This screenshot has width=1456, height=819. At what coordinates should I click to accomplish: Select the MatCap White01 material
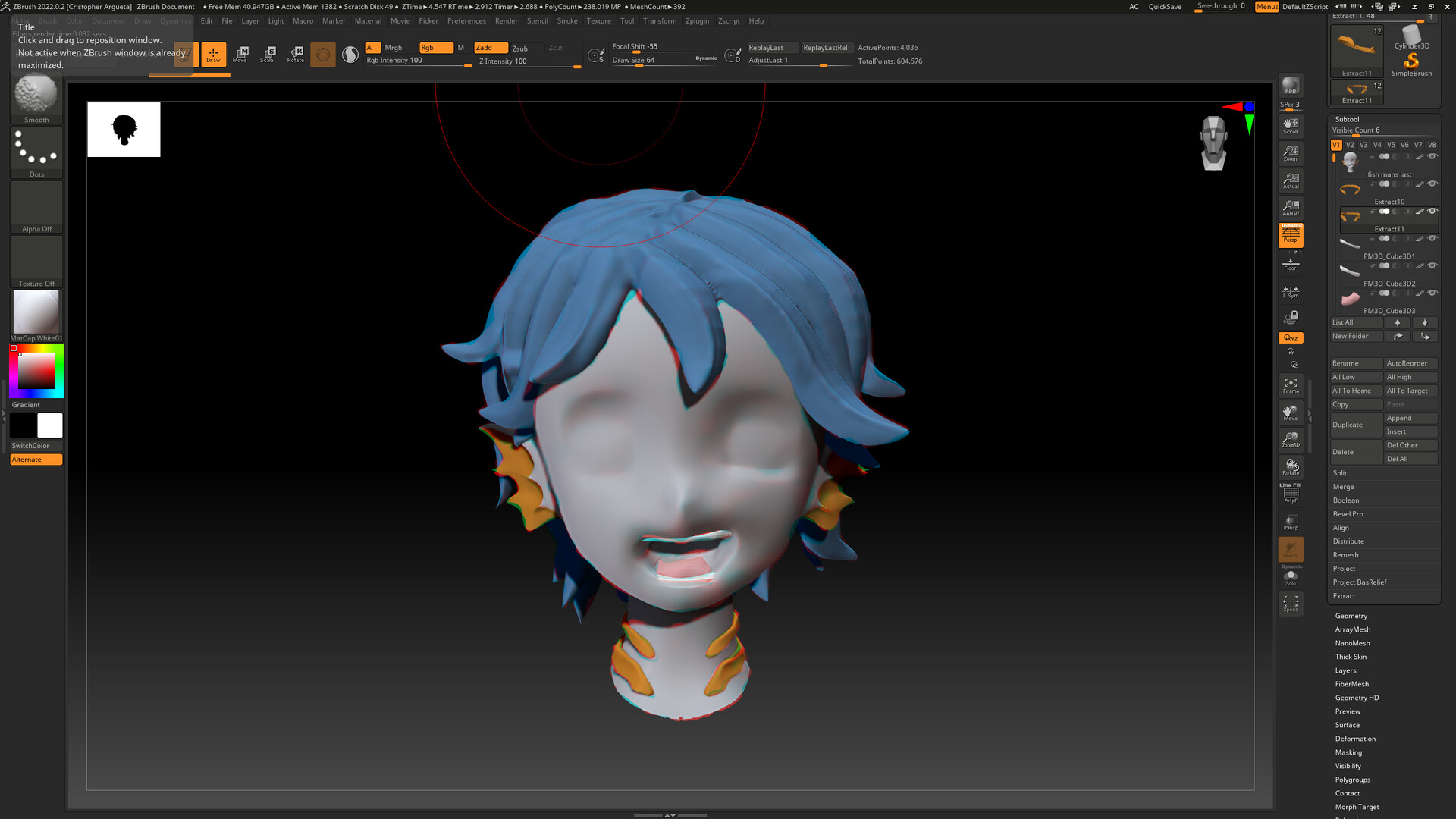coord(36,311)
